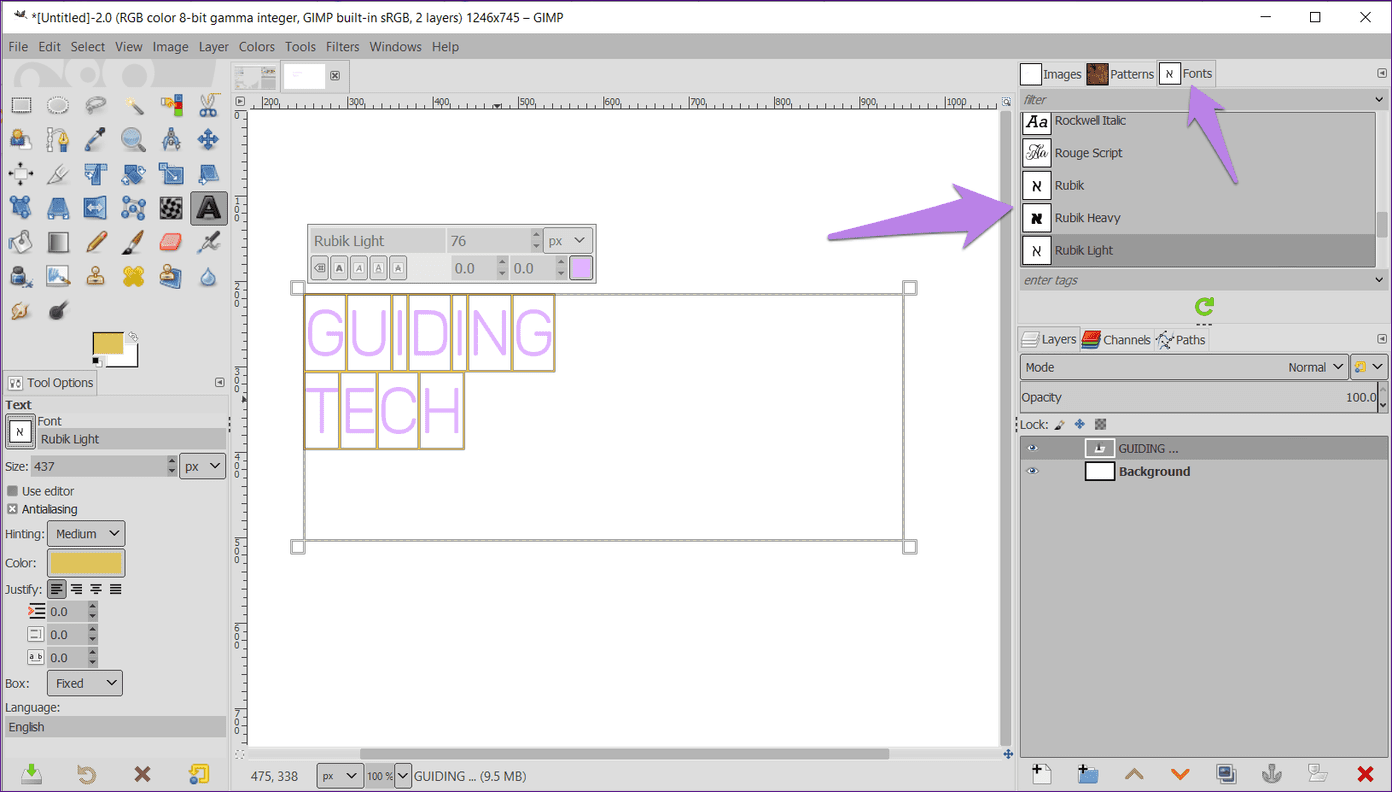Raise the layer with up arrow
Screen dimensions: 1392x792
pyautogui.click(x=1134, y=773)
